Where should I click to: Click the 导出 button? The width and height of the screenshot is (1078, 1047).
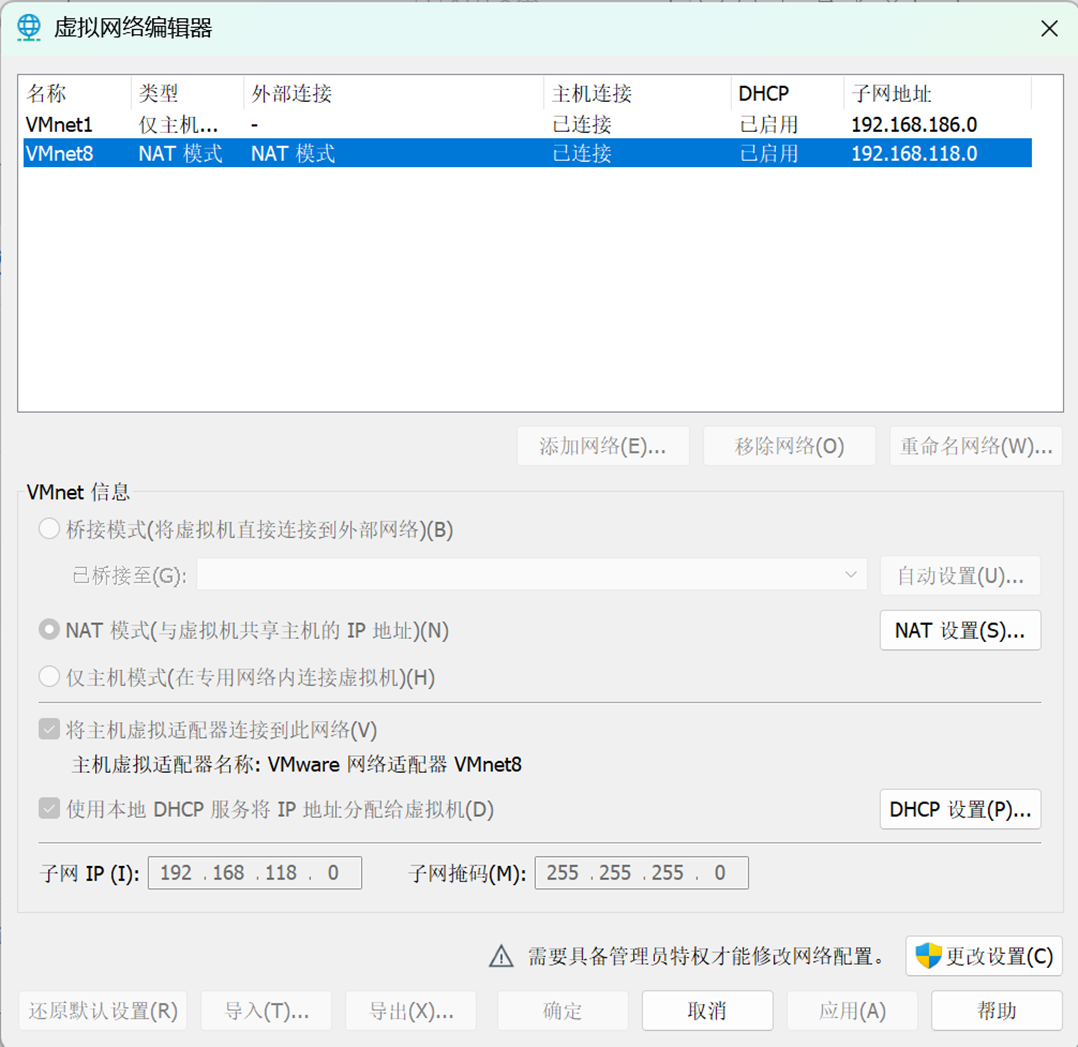(410, 1010)
